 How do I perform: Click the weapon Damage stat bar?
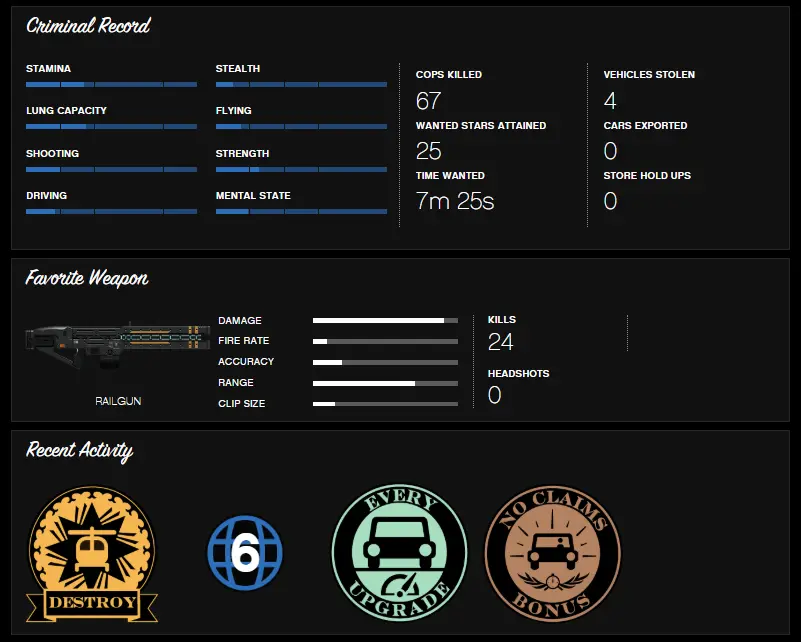[385, 321]
